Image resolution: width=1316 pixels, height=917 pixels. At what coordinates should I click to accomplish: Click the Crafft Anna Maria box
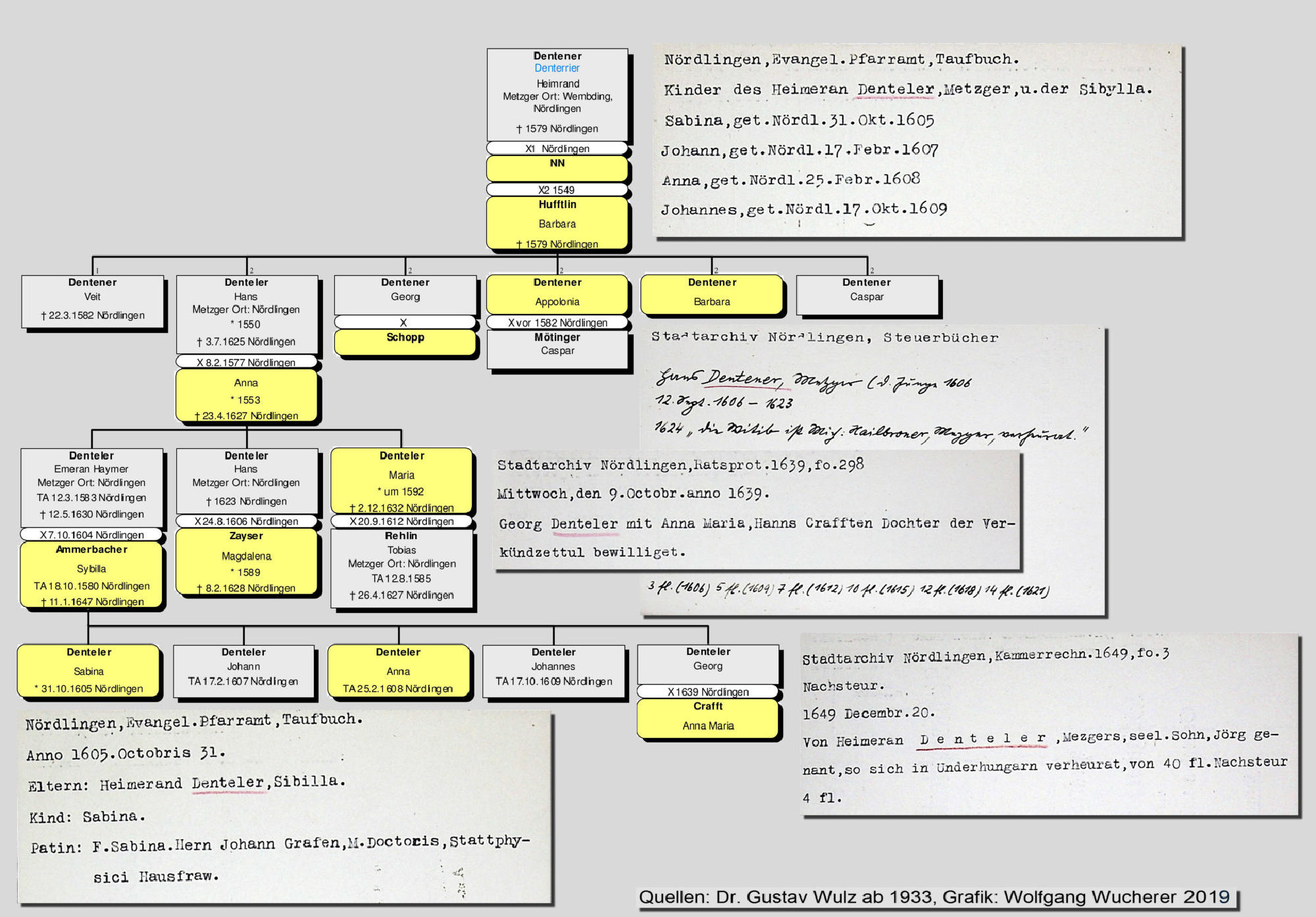pyautogui.click(x=708, y=718)
